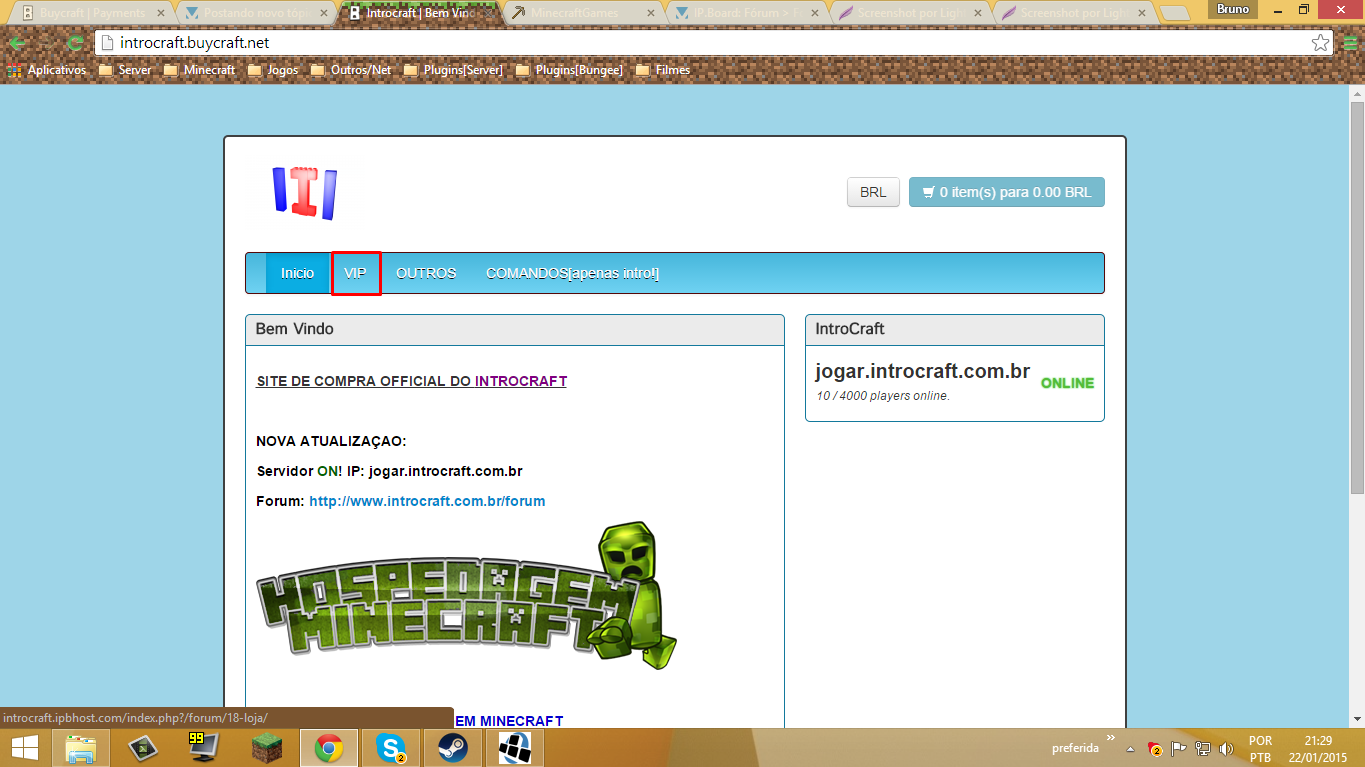The image size is (1365, 767).
Task: Open the Chrome menu hamburger icon
Action: 1351,43
